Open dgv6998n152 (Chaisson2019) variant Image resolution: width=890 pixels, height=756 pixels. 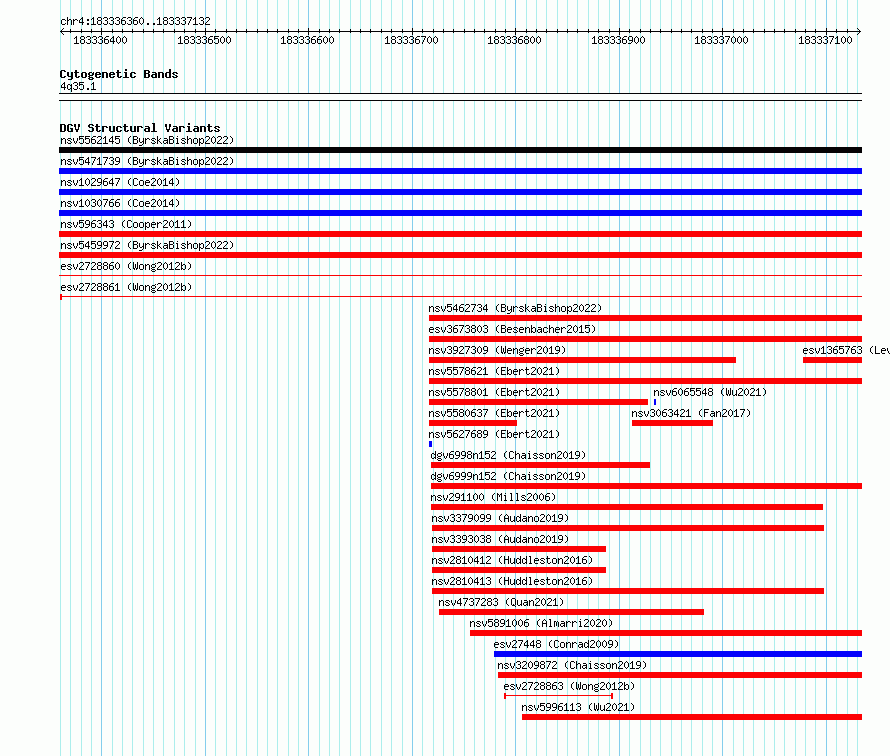[508, 455]
